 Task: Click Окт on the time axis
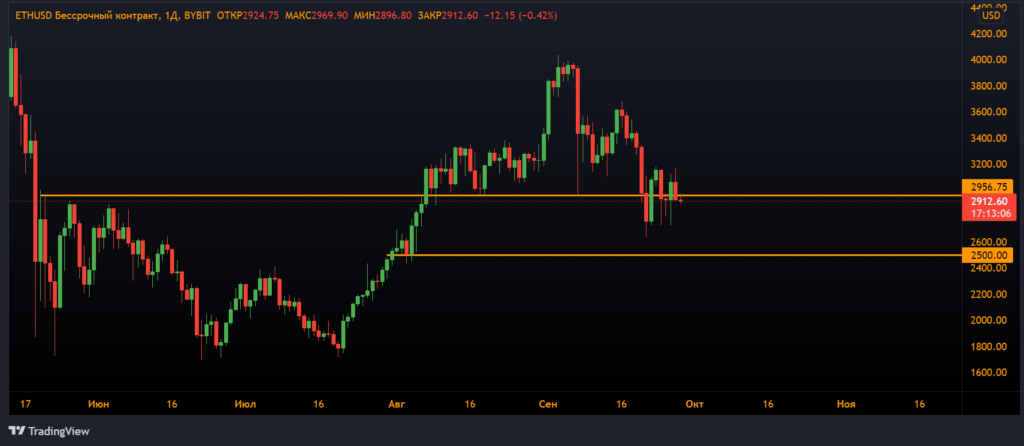tap(694, 404)
